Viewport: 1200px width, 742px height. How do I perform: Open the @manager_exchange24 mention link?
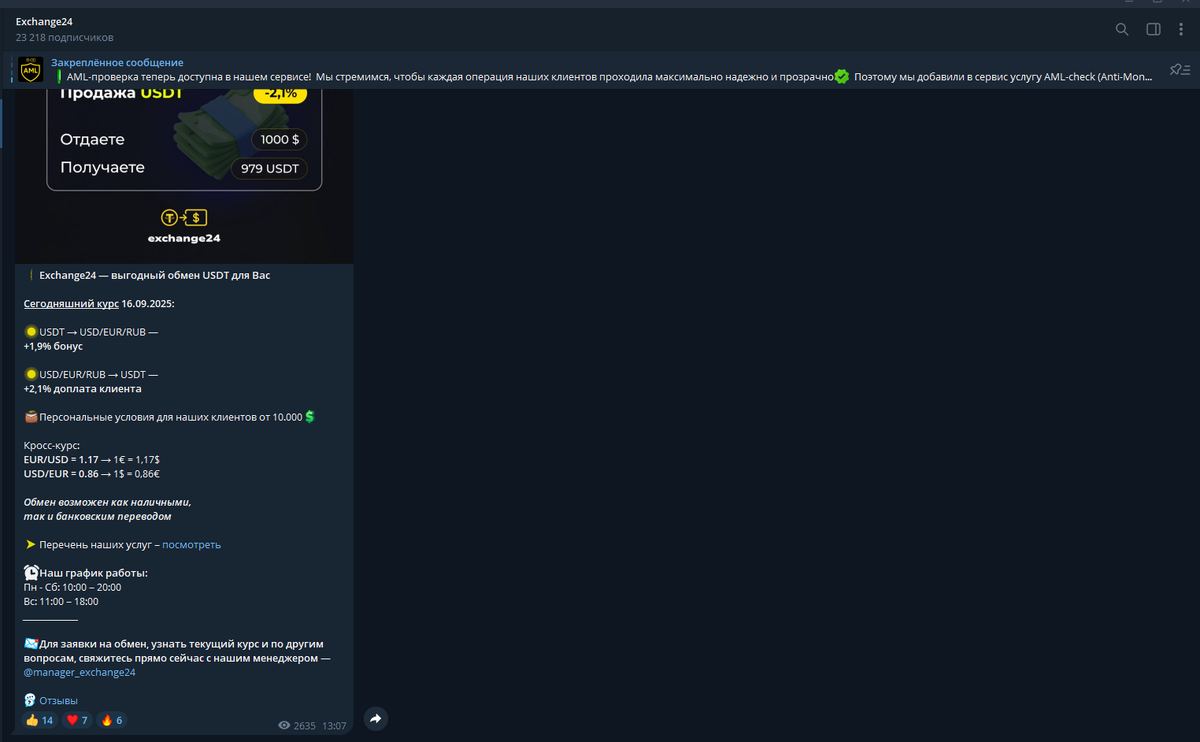pos(79,673)
